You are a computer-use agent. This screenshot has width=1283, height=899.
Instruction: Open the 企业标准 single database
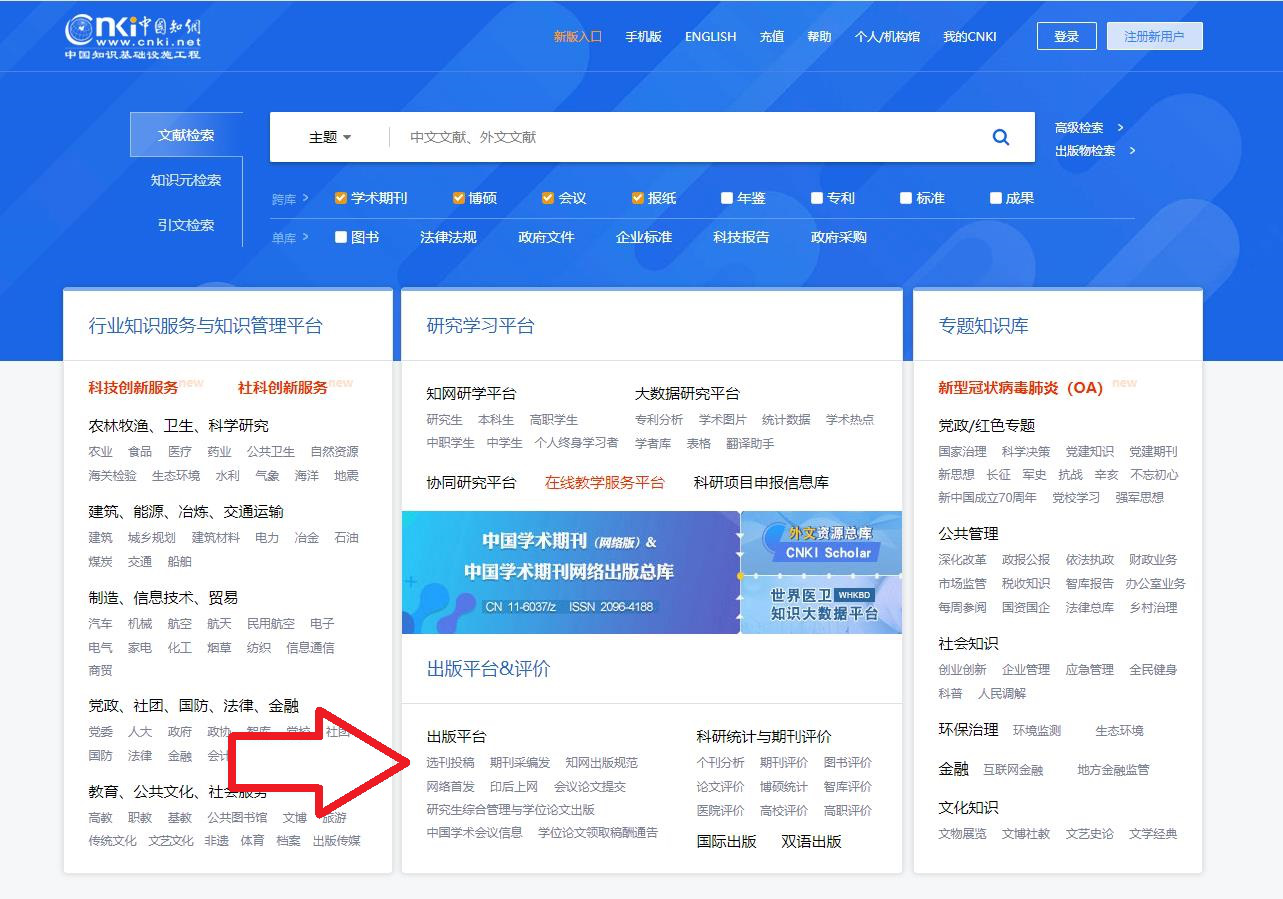pyautogui.click(x=644, y=237)
